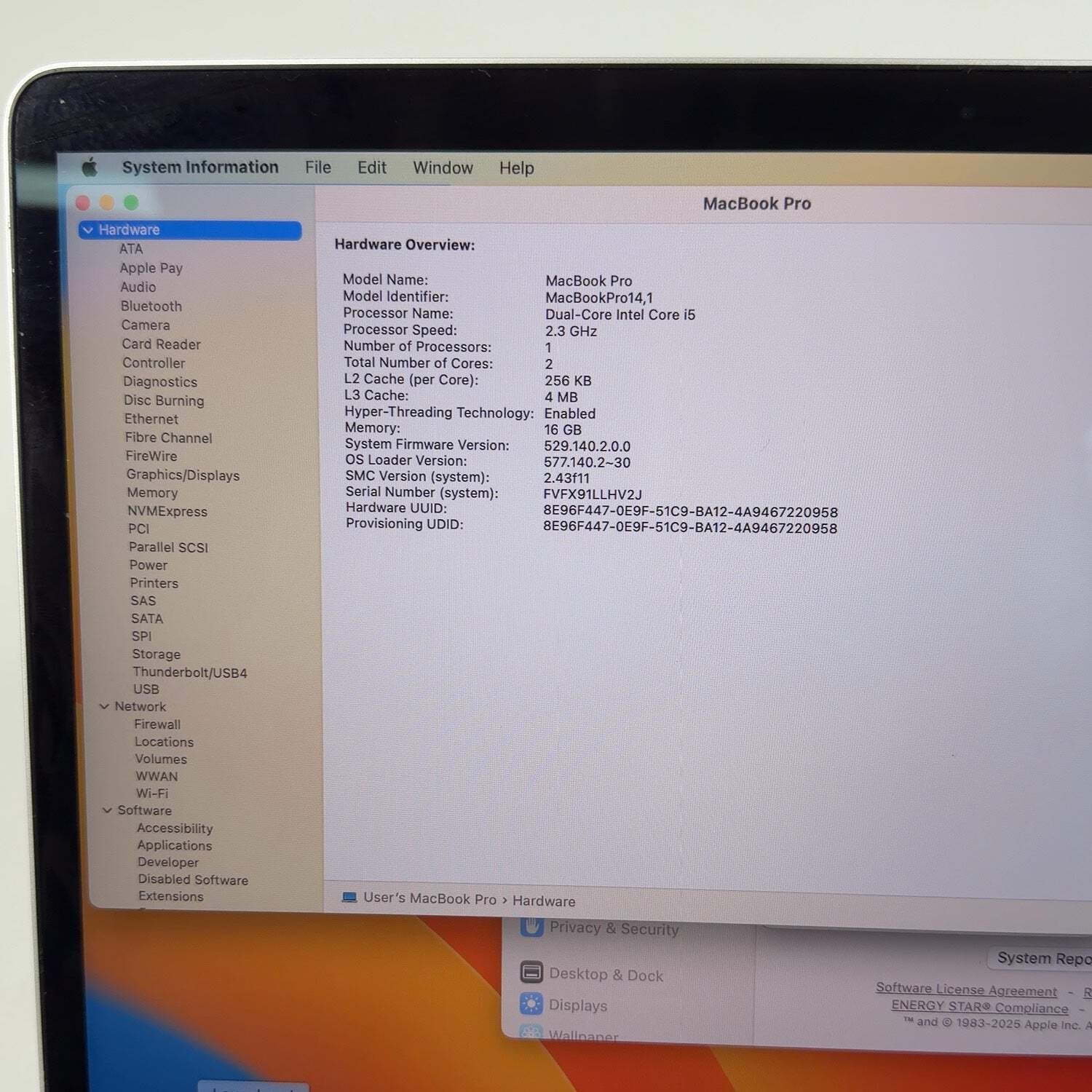The height and width of the screenshot is (1092, 1092).
Task: Select the Network category row
Action: point(140,706)
